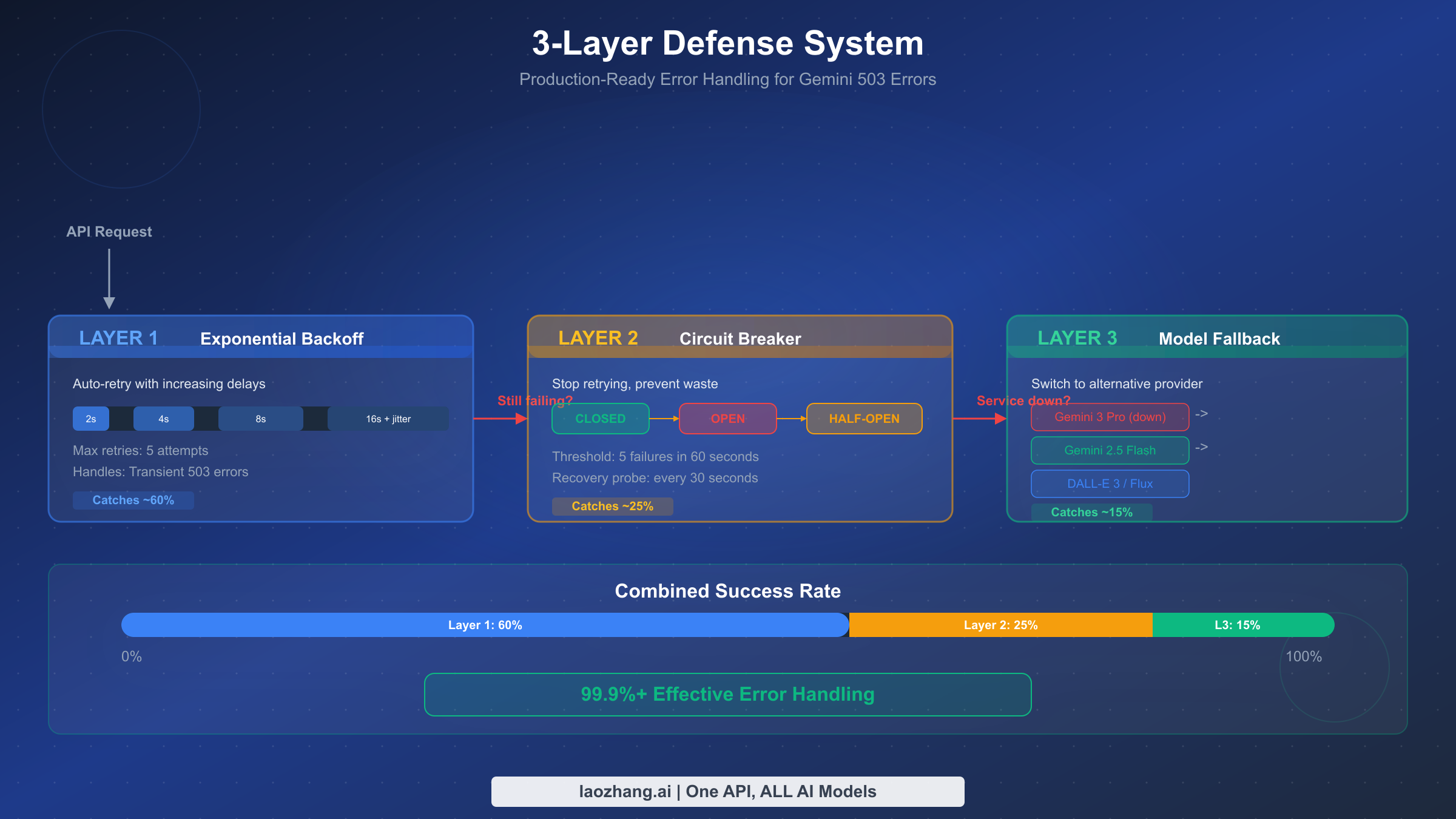Select the 2s retry delay badge
This screenshot has width=1456, height=819.
[x=90, y=418]
